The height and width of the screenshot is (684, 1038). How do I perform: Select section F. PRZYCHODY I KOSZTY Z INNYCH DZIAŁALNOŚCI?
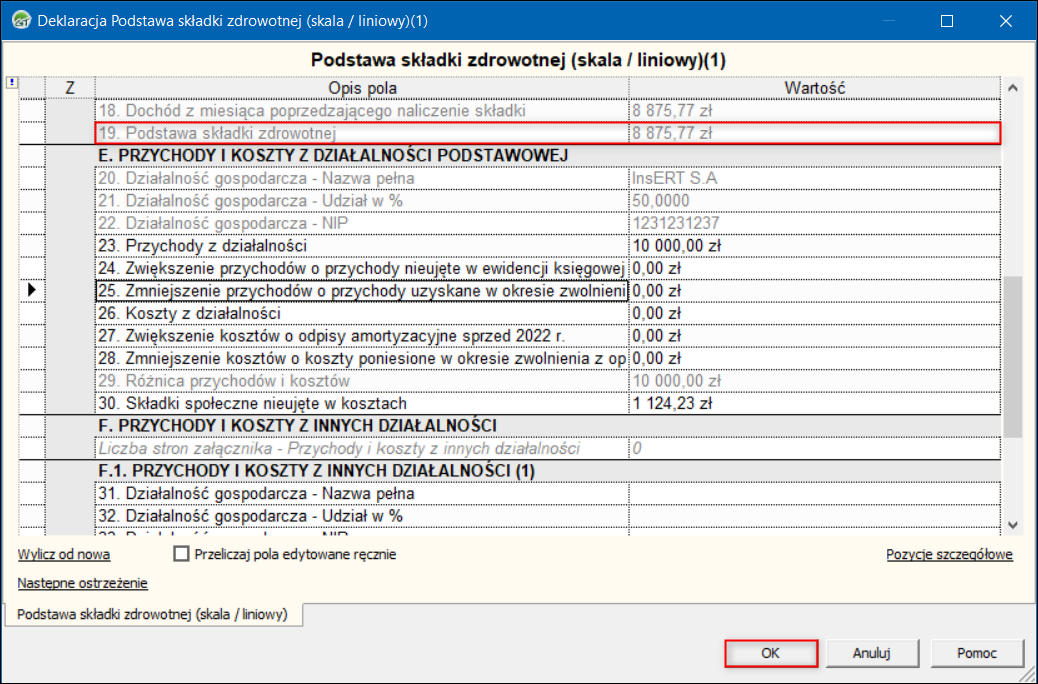pos(547,426)
